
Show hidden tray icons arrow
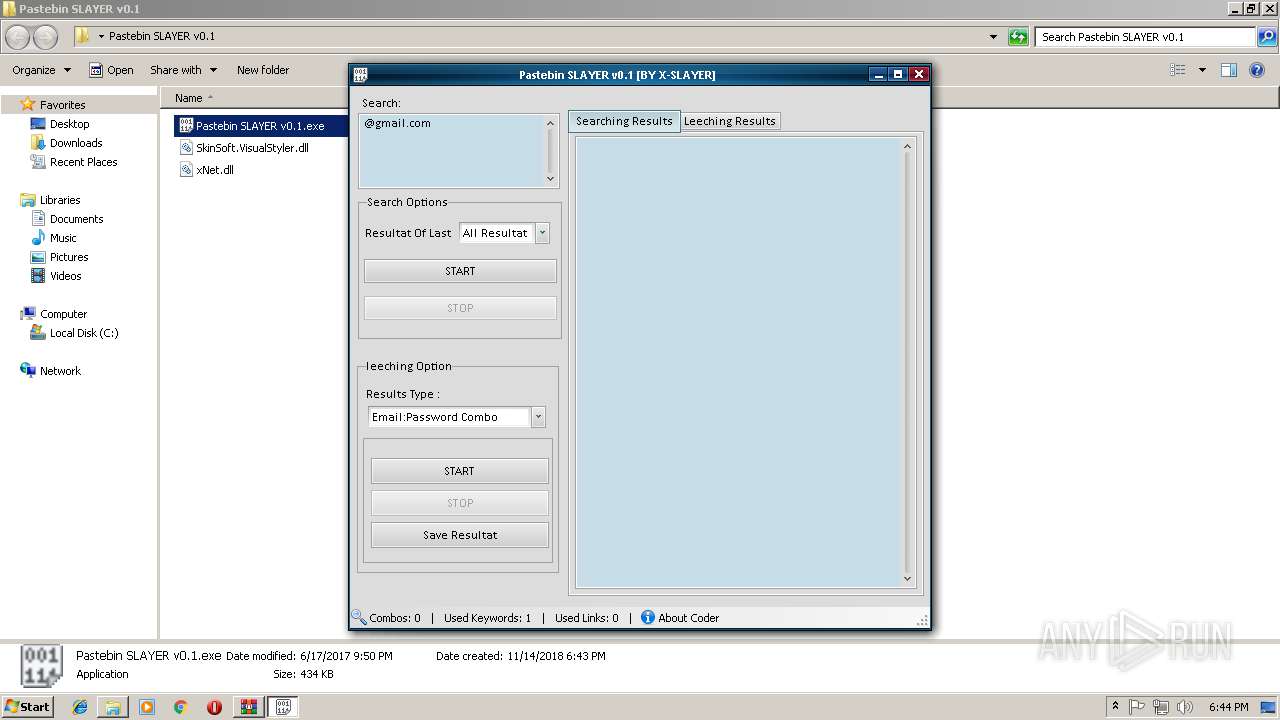point(1116,707)
